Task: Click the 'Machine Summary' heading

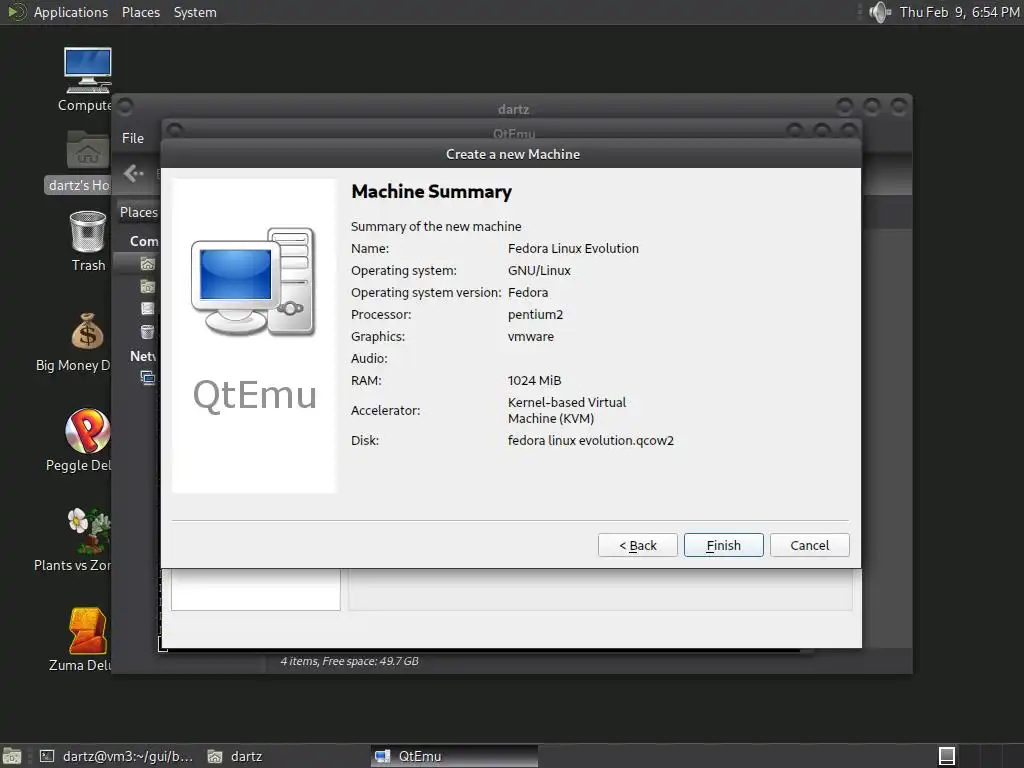Action: pyautogui.click(x=432, y=192)
